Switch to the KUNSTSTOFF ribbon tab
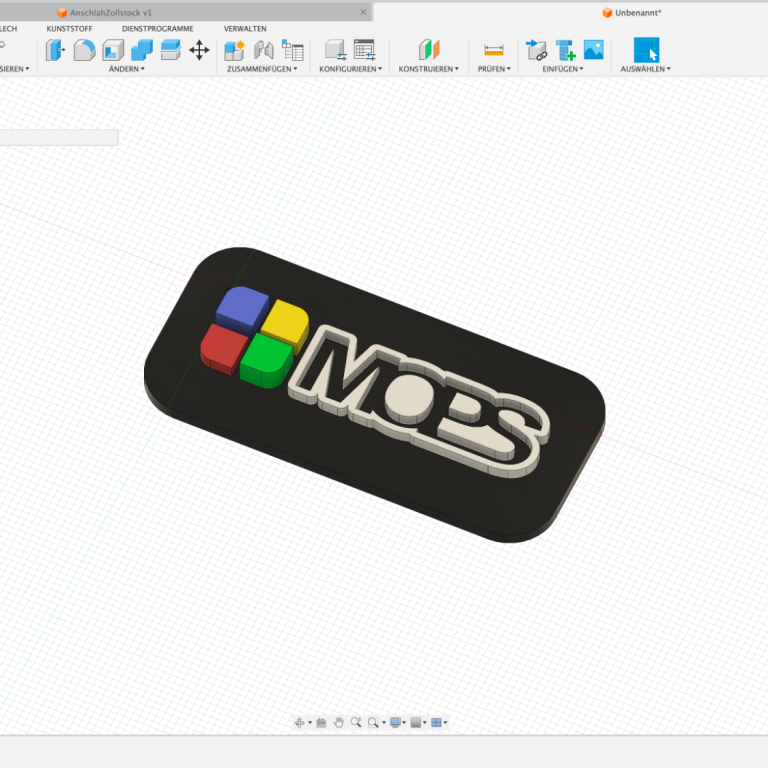768x768 pixels. click(70, 29)
